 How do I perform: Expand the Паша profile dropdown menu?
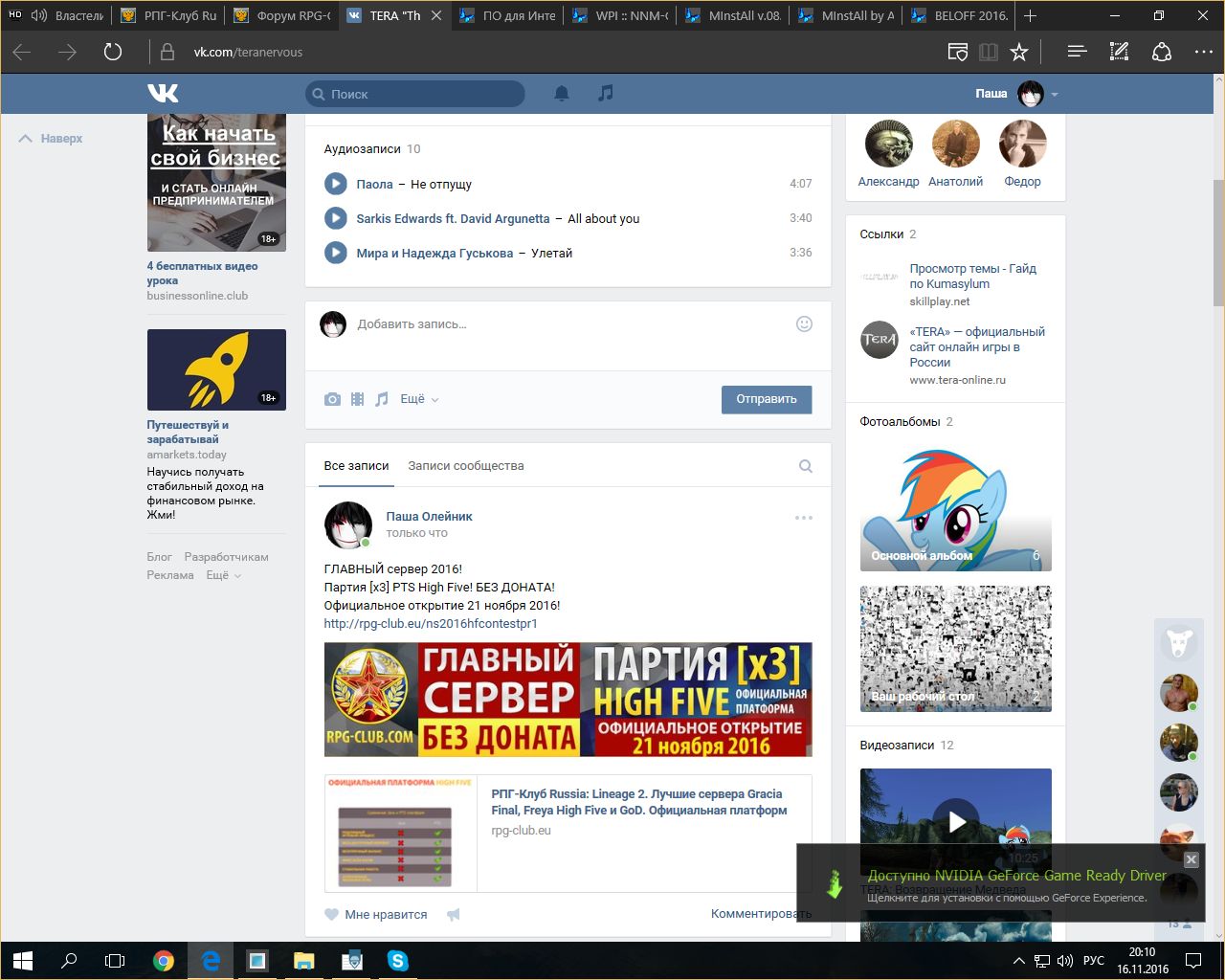tap(1055, 94)
